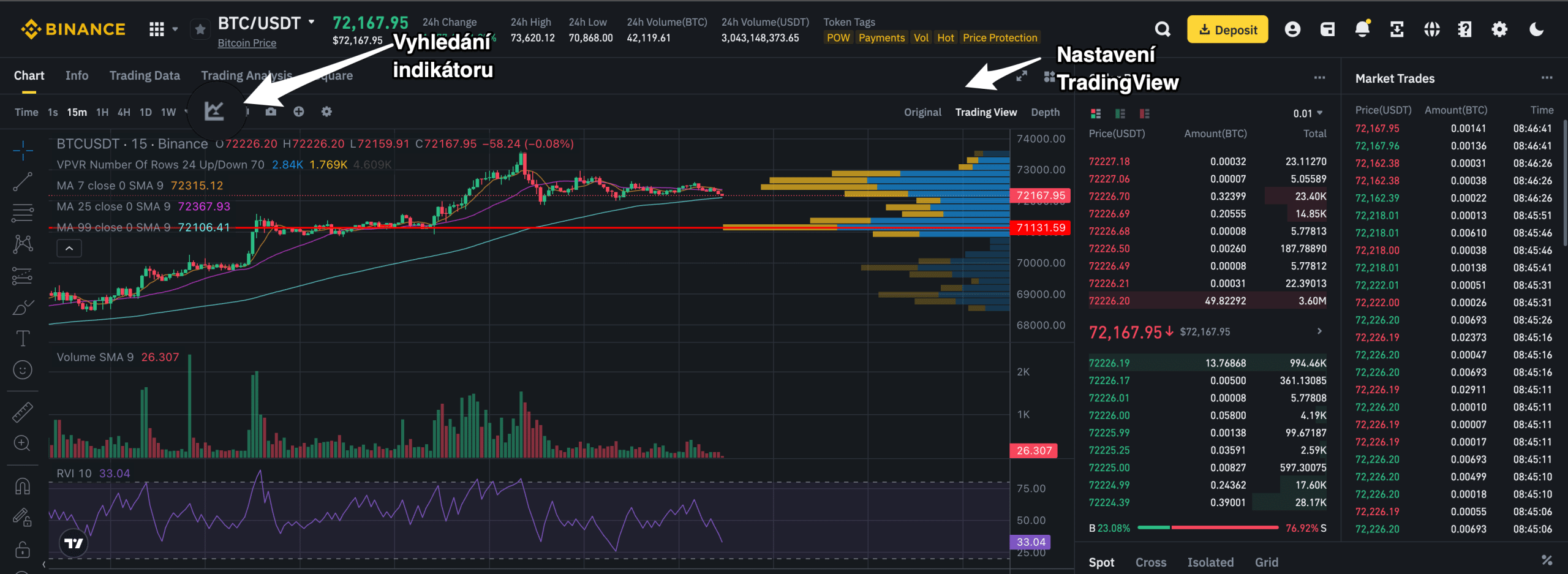
Task: Click the Binance logo
Action: click(x=73, y=29)
